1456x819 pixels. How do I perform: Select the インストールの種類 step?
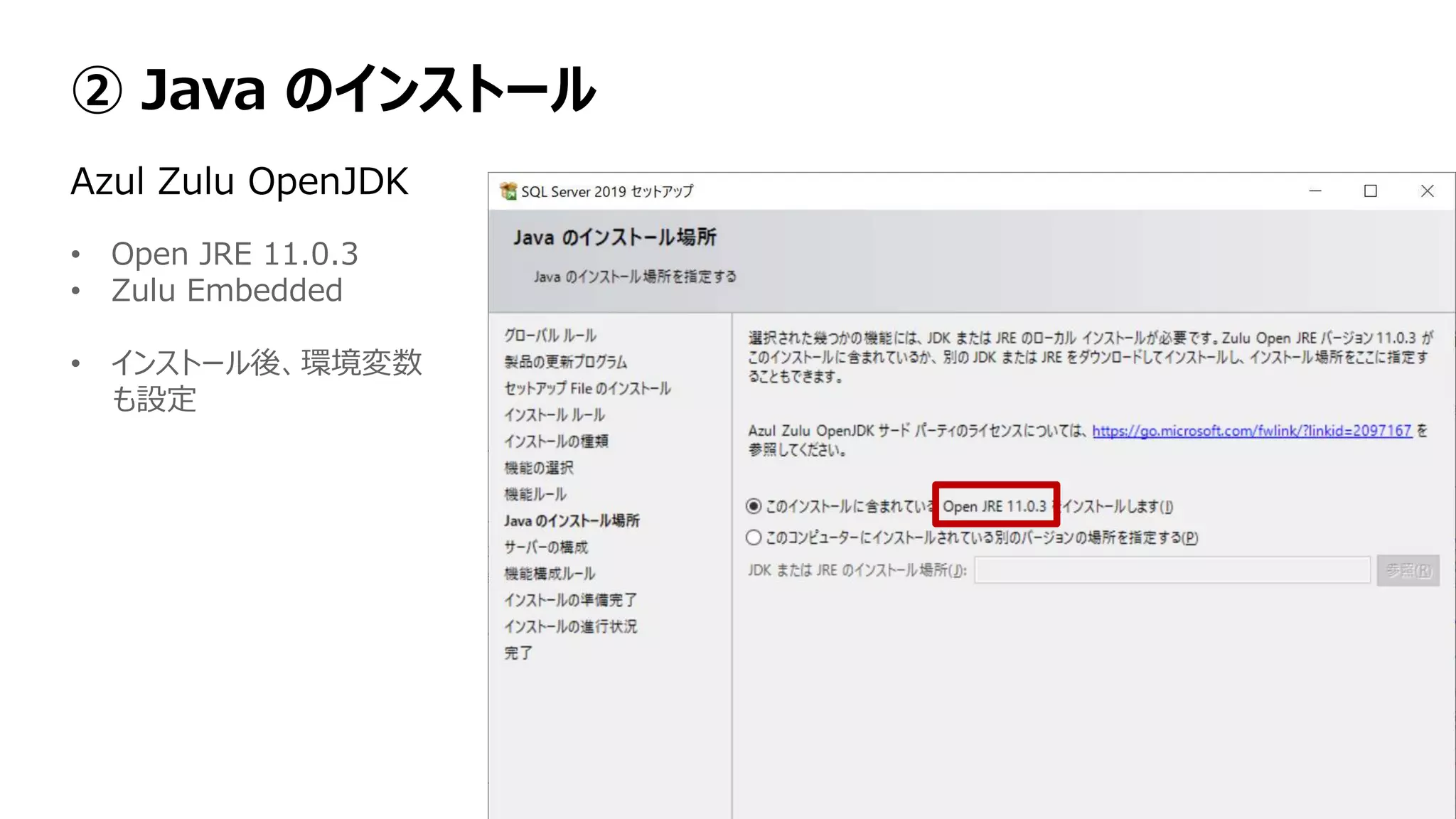556,441
